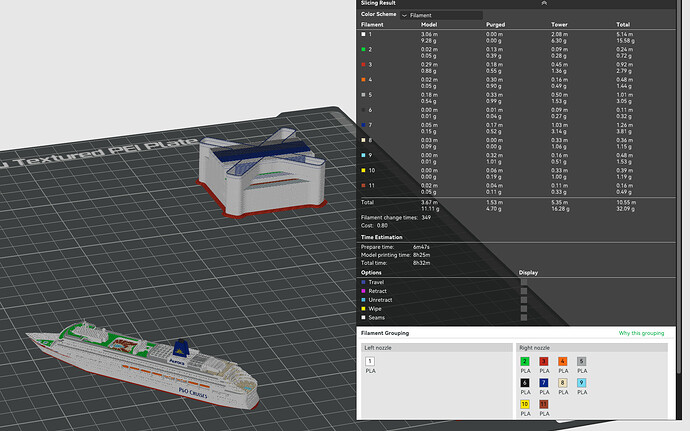
Task: Click filament 1 row in the table
Action: pos(518,37)
